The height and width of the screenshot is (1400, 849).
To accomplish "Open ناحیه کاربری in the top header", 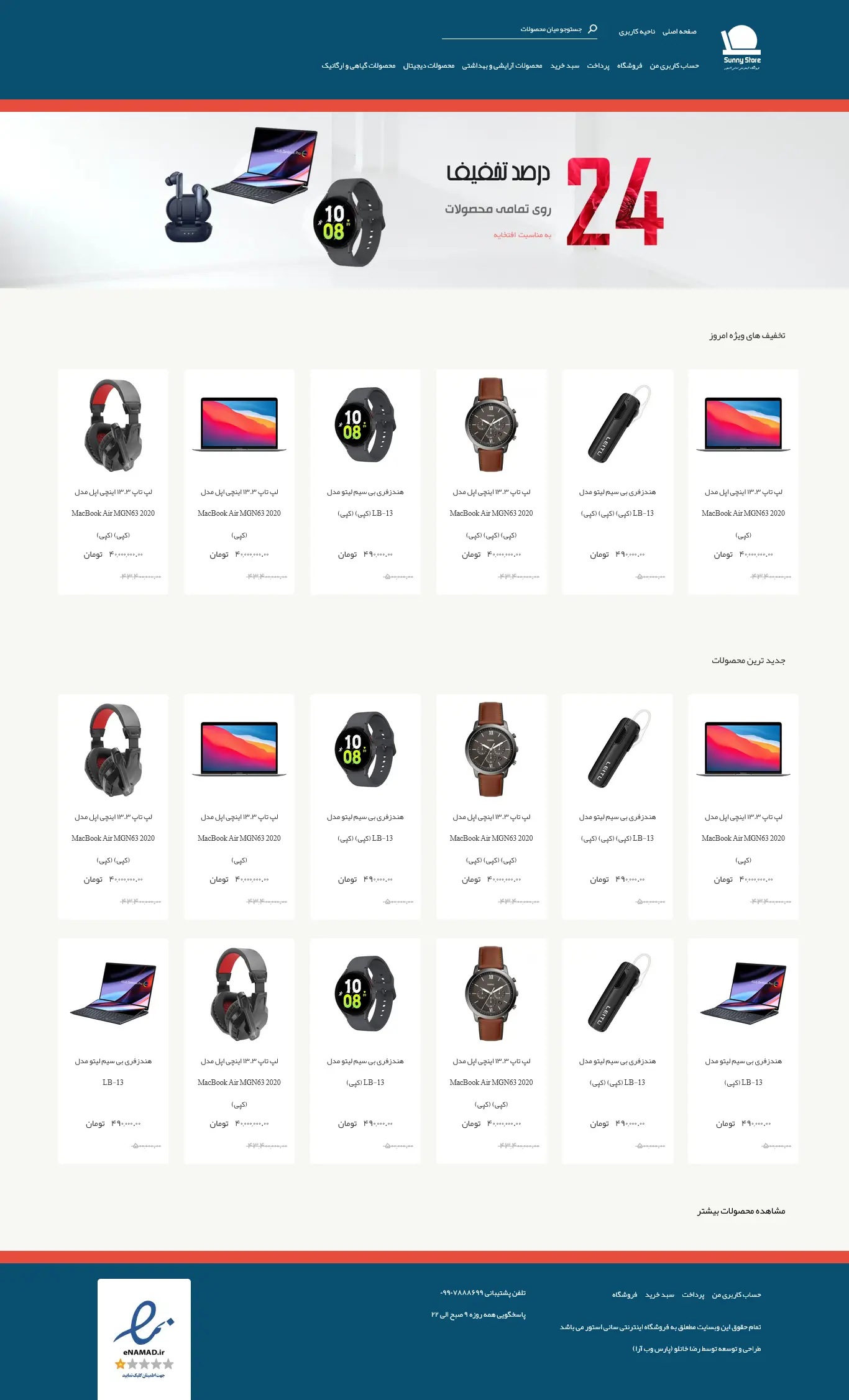I will (x=636, y=32).
